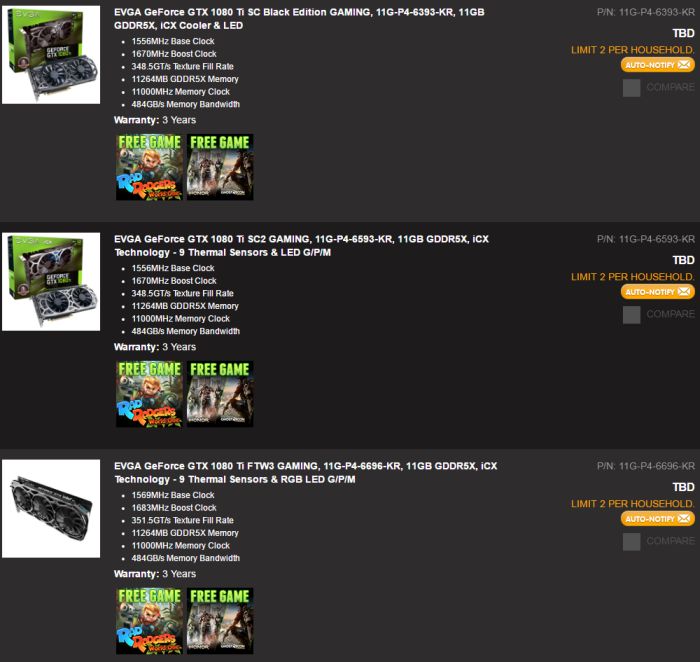The width and height of the screenshot is (700, 662).
Task: Open SC Black Edition product image
Action: 51,54
